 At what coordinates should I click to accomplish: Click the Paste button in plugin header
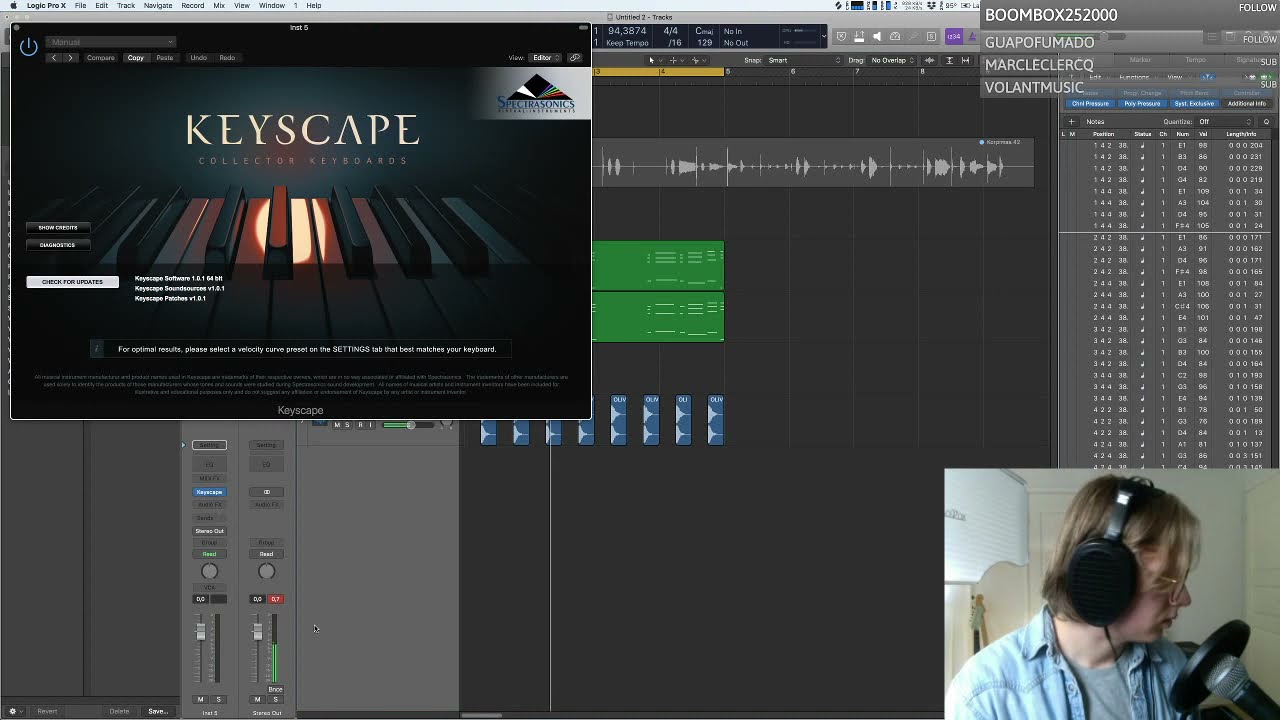point(164,58)
